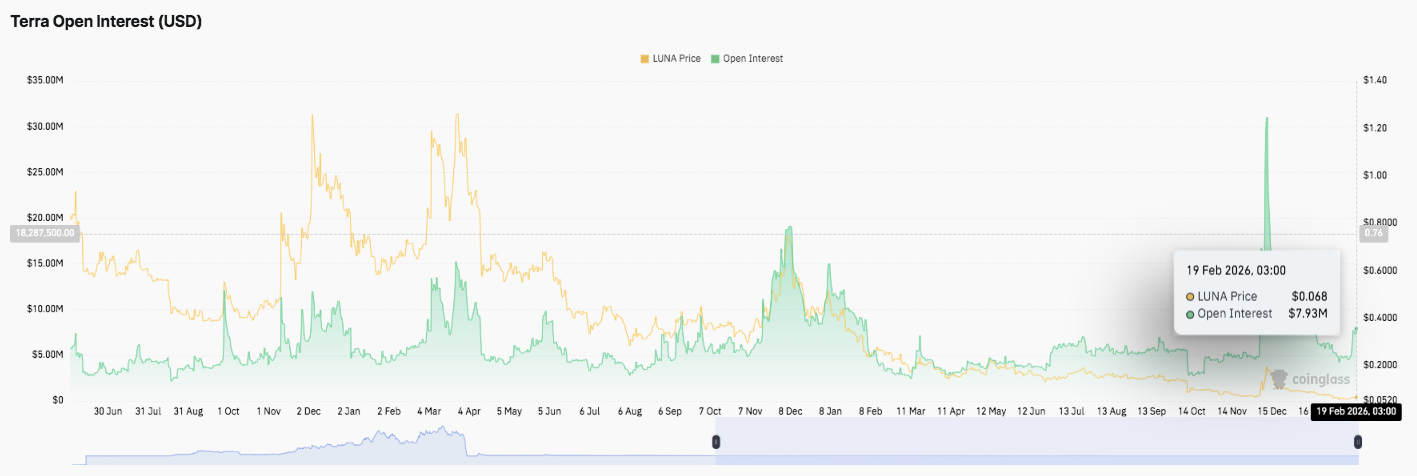1417x476 pixels.
Task: Click the right handle of the range slider
Action: [x=1357, y=442]
